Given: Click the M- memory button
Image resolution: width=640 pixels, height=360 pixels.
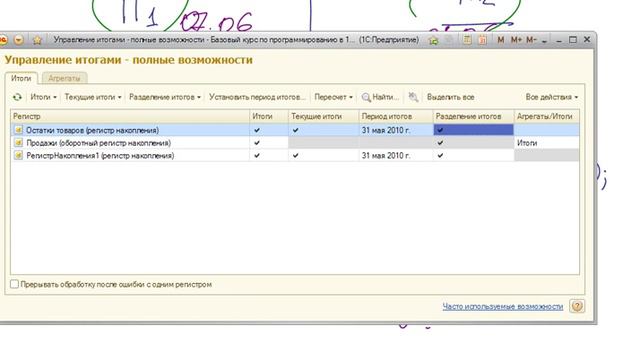Looking at the screenshot, I should (x=531, y=40).
